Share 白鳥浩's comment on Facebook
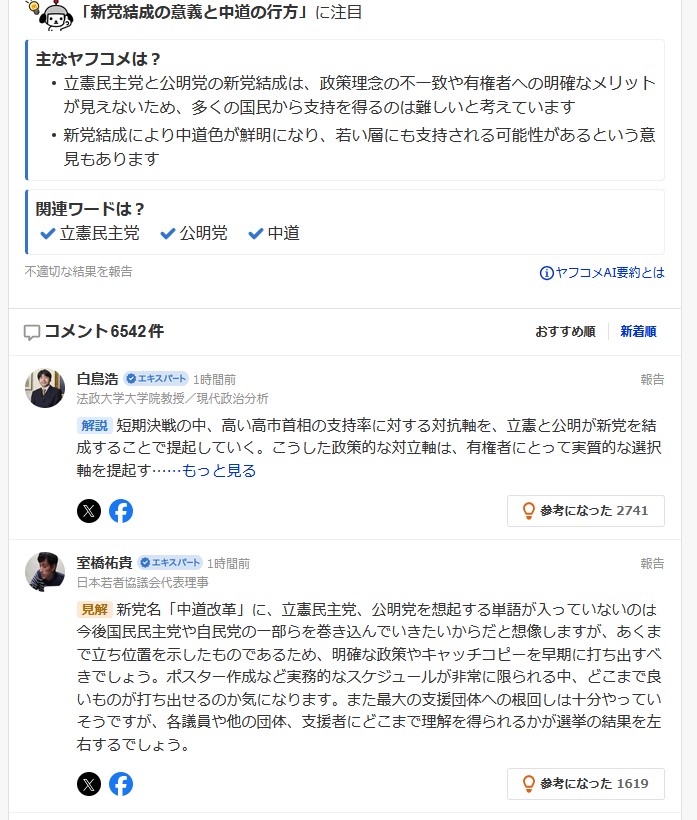This screenshot has height=820, width=697. point(121,511)
